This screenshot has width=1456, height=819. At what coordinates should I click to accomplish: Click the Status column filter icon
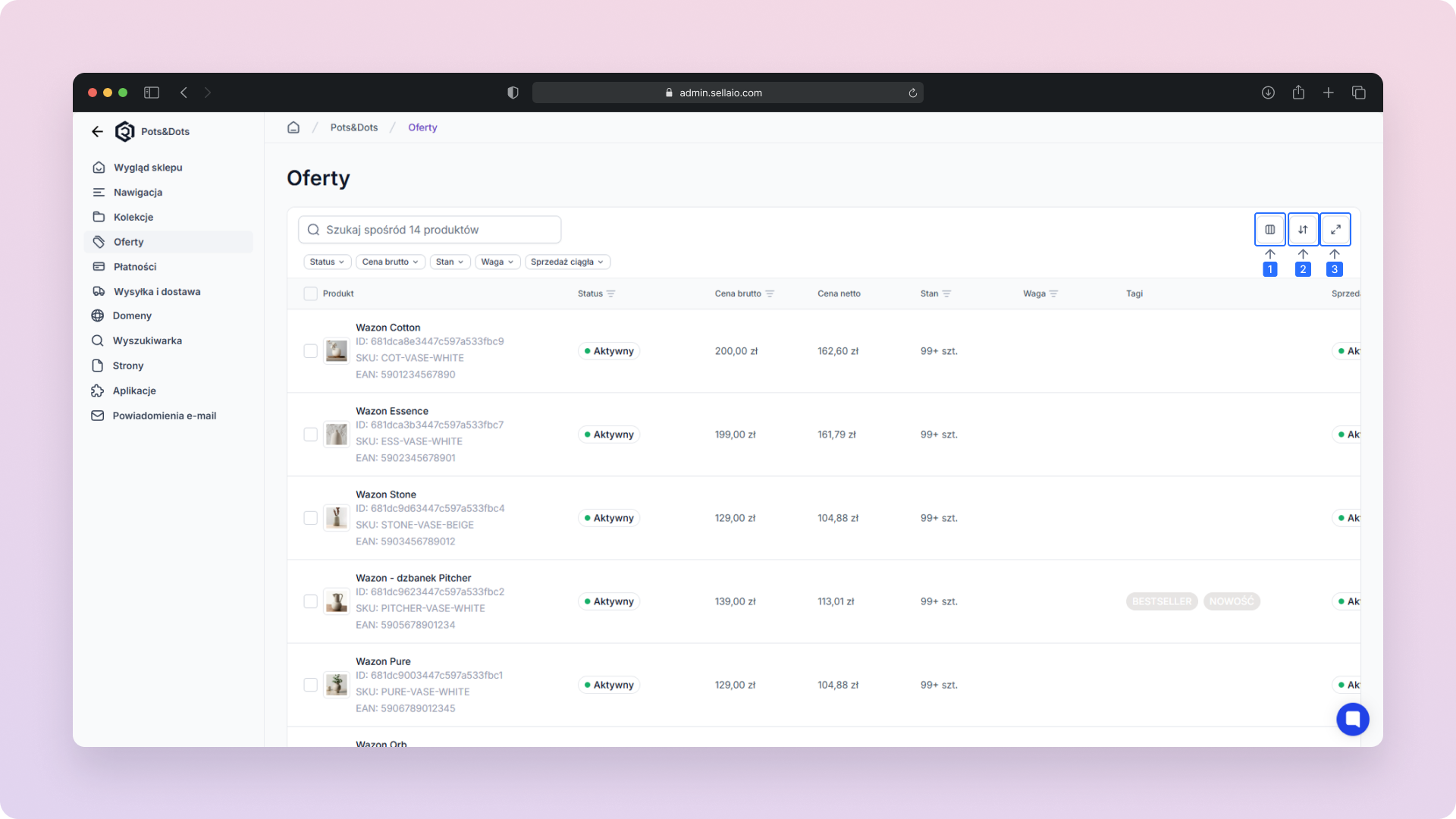click(611, 293)
